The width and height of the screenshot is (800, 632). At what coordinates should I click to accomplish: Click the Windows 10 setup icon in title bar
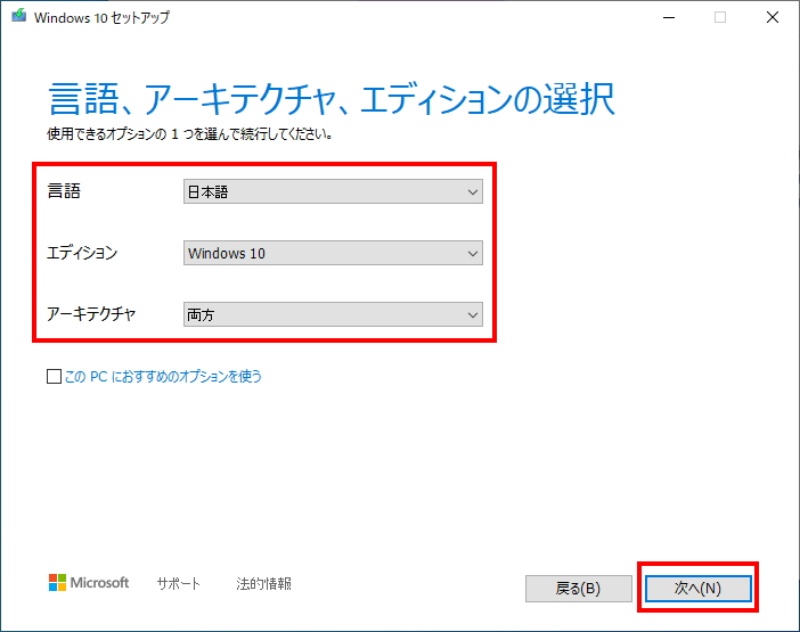18,17
